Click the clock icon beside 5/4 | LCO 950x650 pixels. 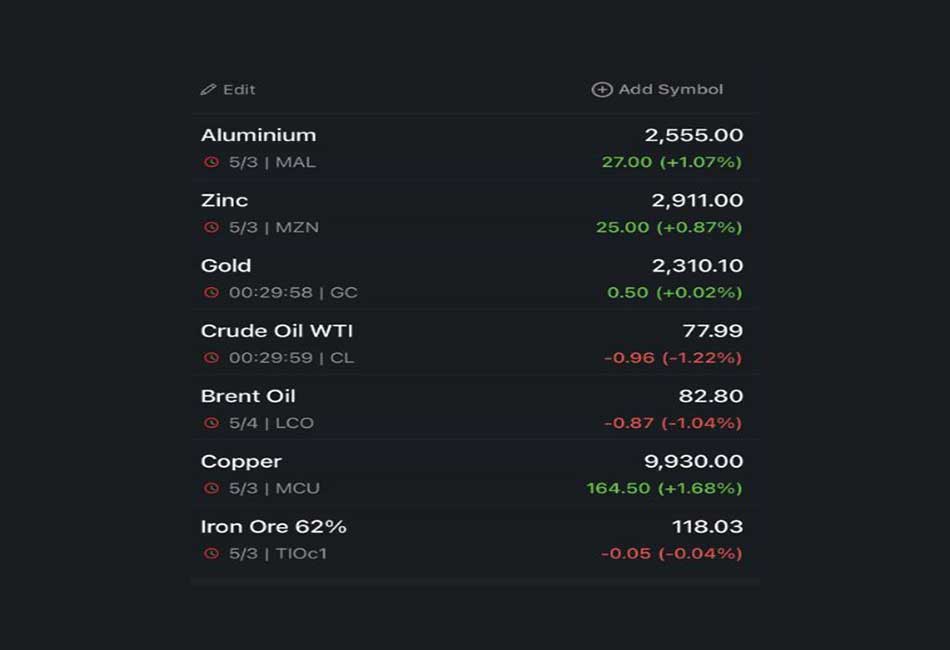(x=211, y=423)
